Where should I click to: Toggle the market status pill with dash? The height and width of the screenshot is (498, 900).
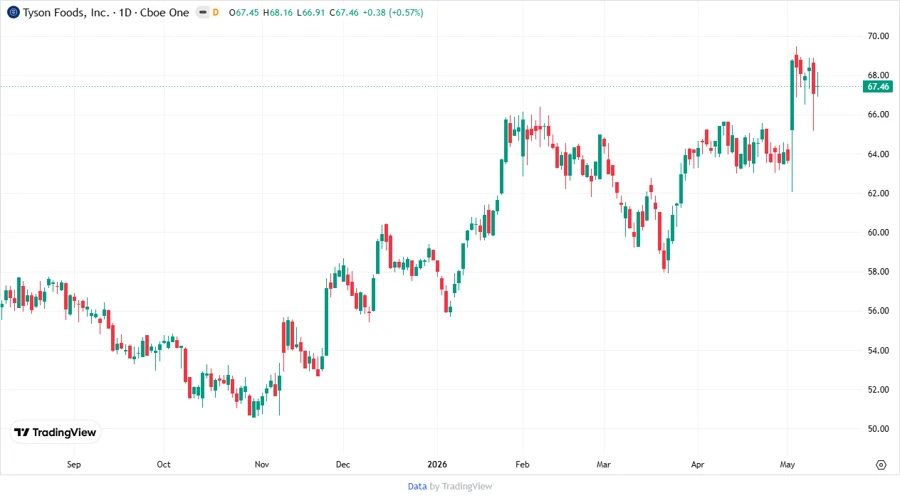(203, 12)
